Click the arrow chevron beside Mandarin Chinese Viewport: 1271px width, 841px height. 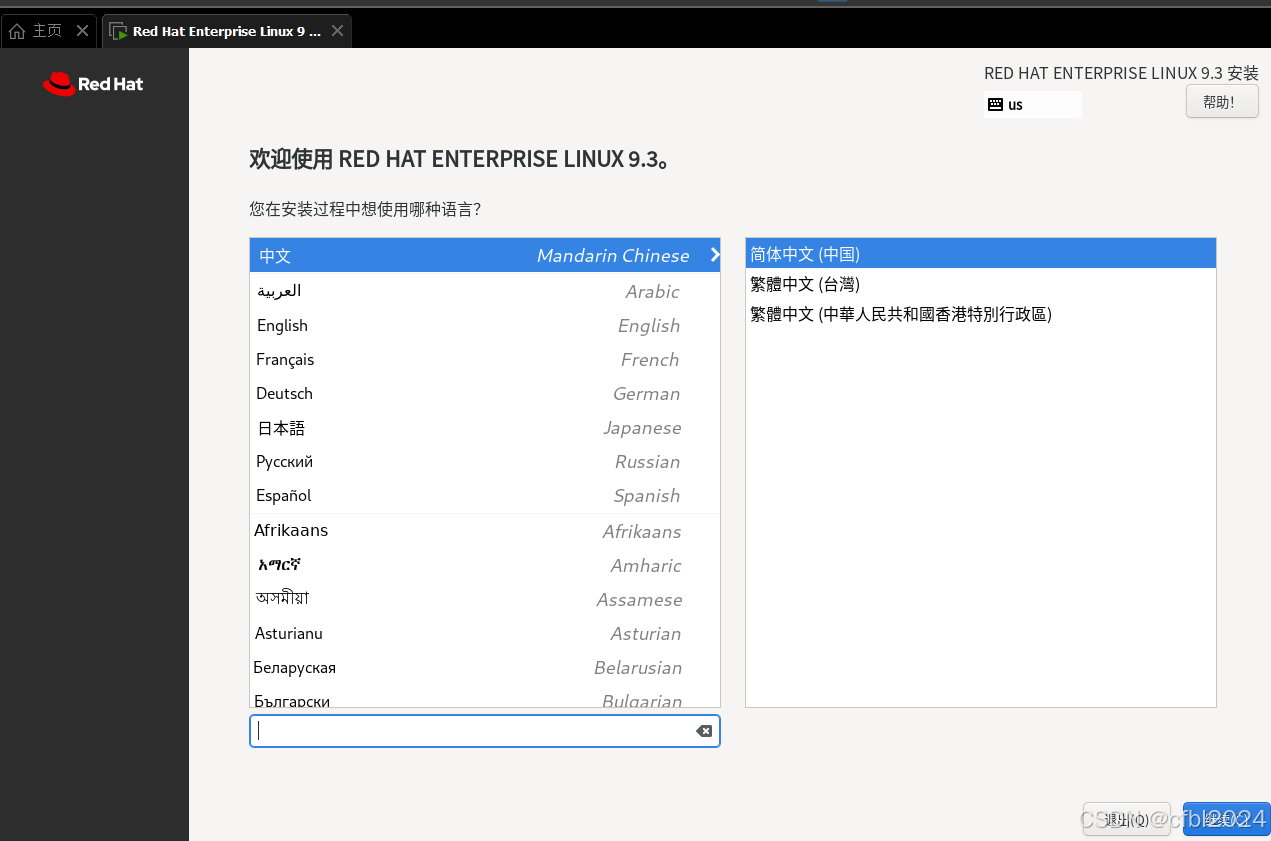(714, 255)
